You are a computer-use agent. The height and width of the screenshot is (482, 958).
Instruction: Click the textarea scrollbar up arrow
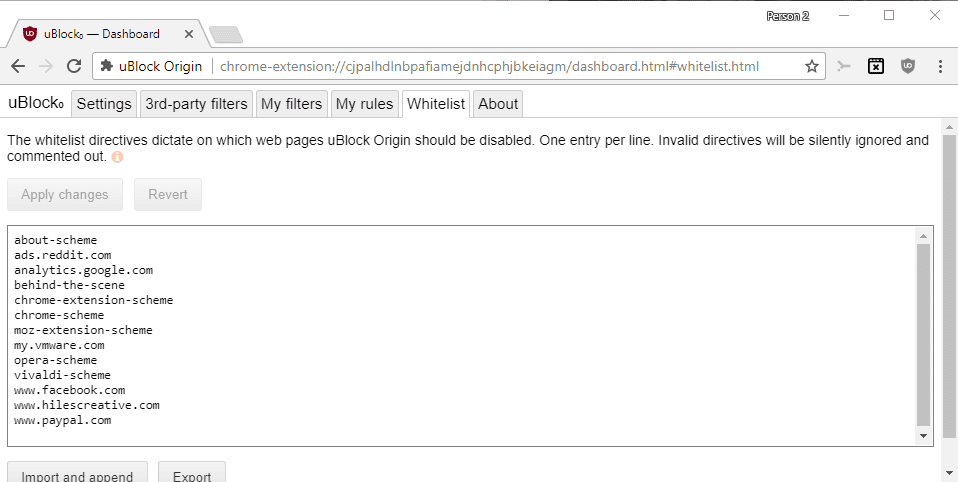pos(923,236)
